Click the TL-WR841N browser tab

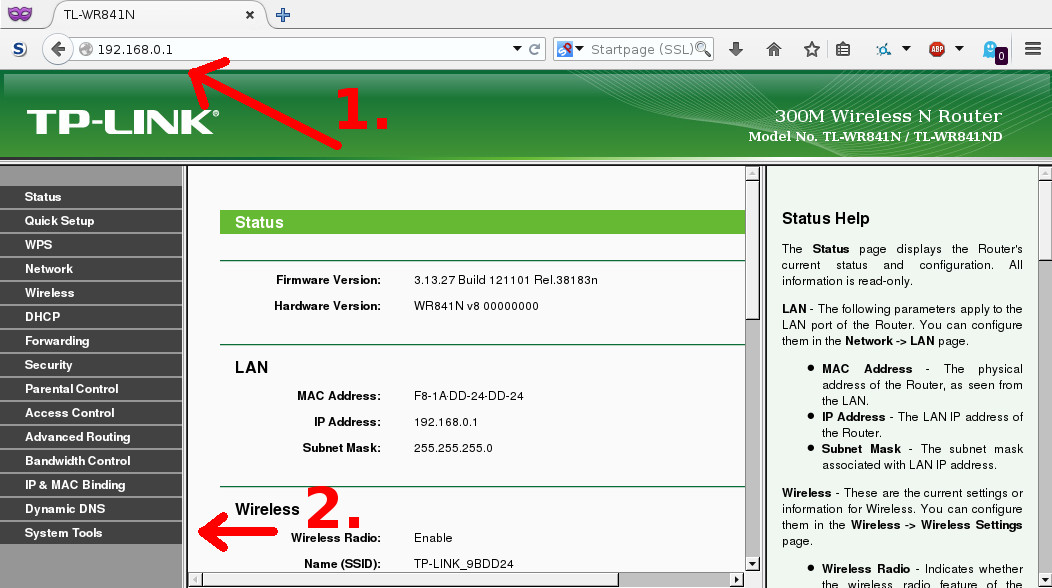[150, 14]
